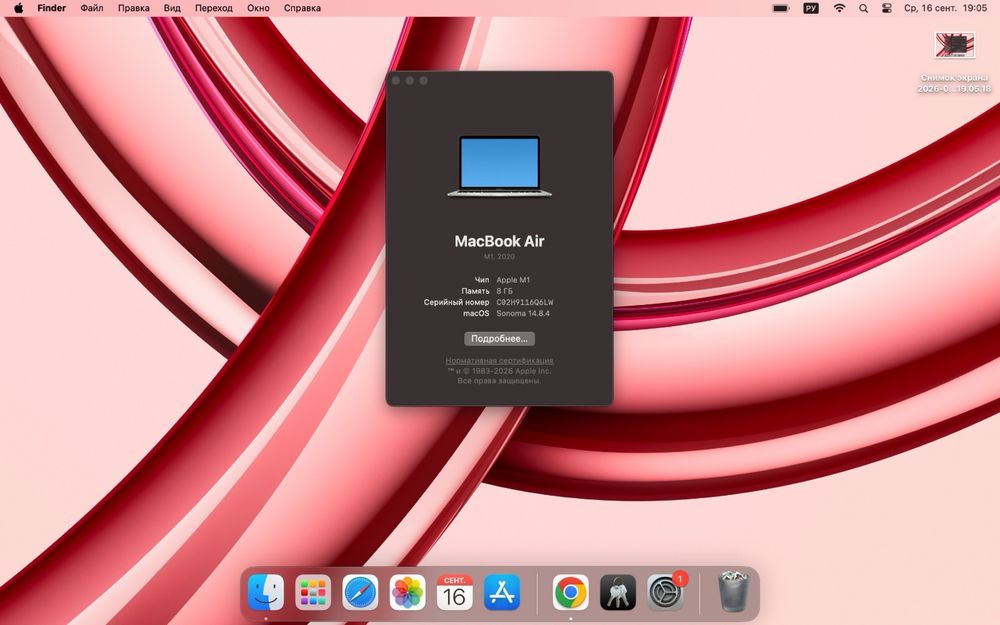1000x625 pixels.
Task: Open Photos from the Dock
Action: coord(408,592)
